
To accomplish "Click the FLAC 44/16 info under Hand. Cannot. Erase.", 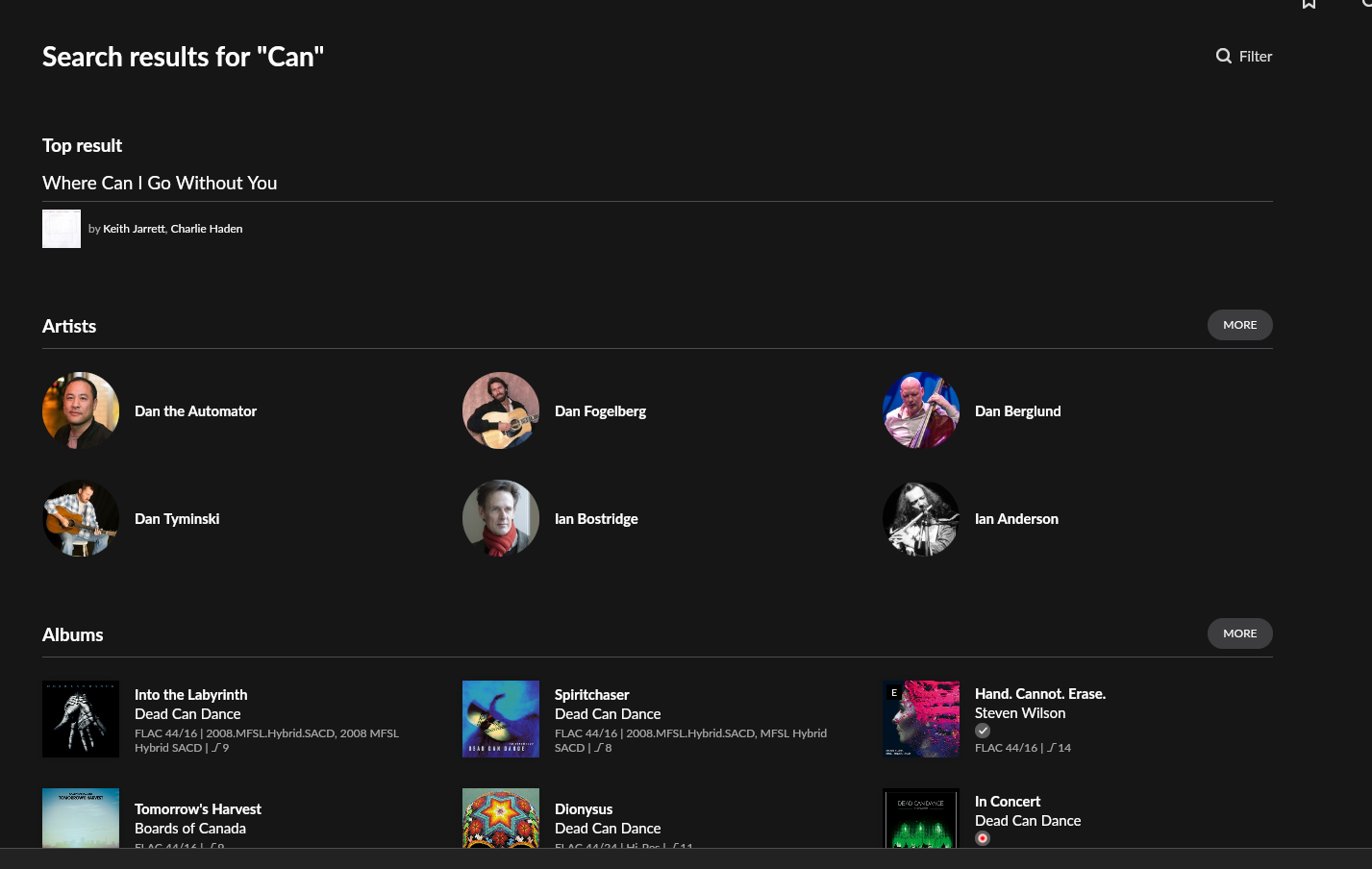I will [1023, 748].
